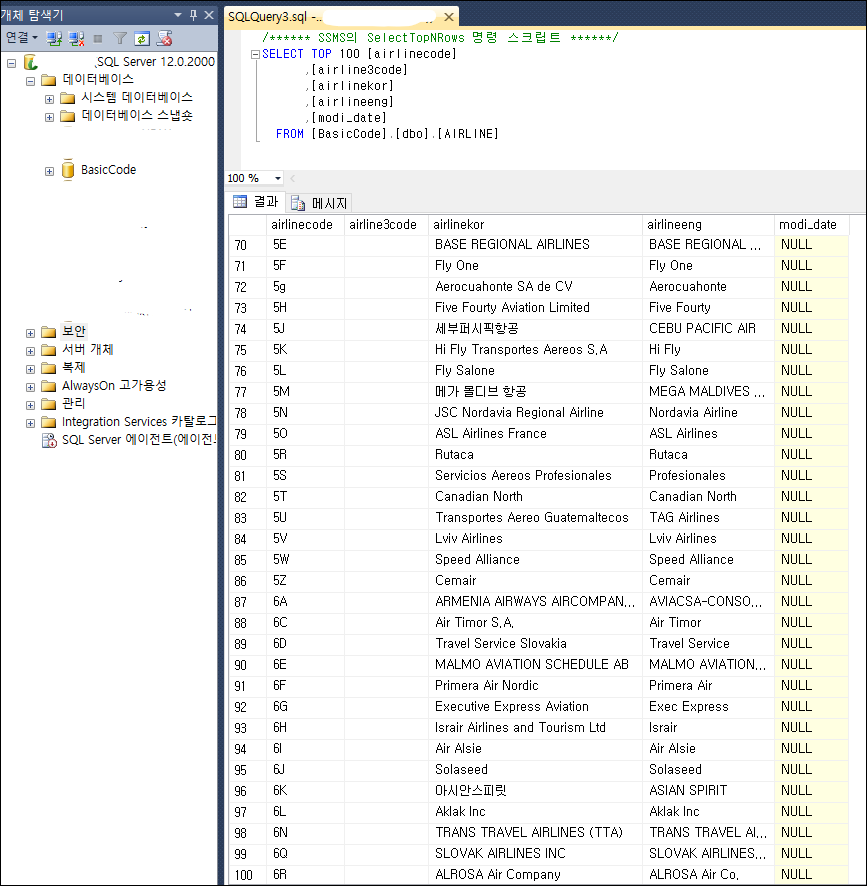Click the Connect Object Explorer icon
This screenshot has width=867, height=886.
[54, 38]
